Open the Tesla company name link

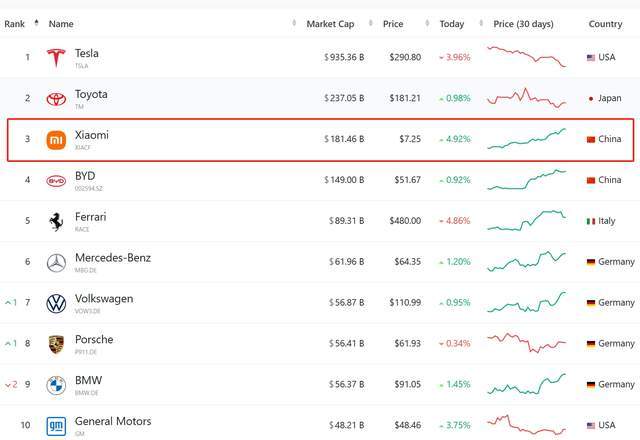click(87, 53)
